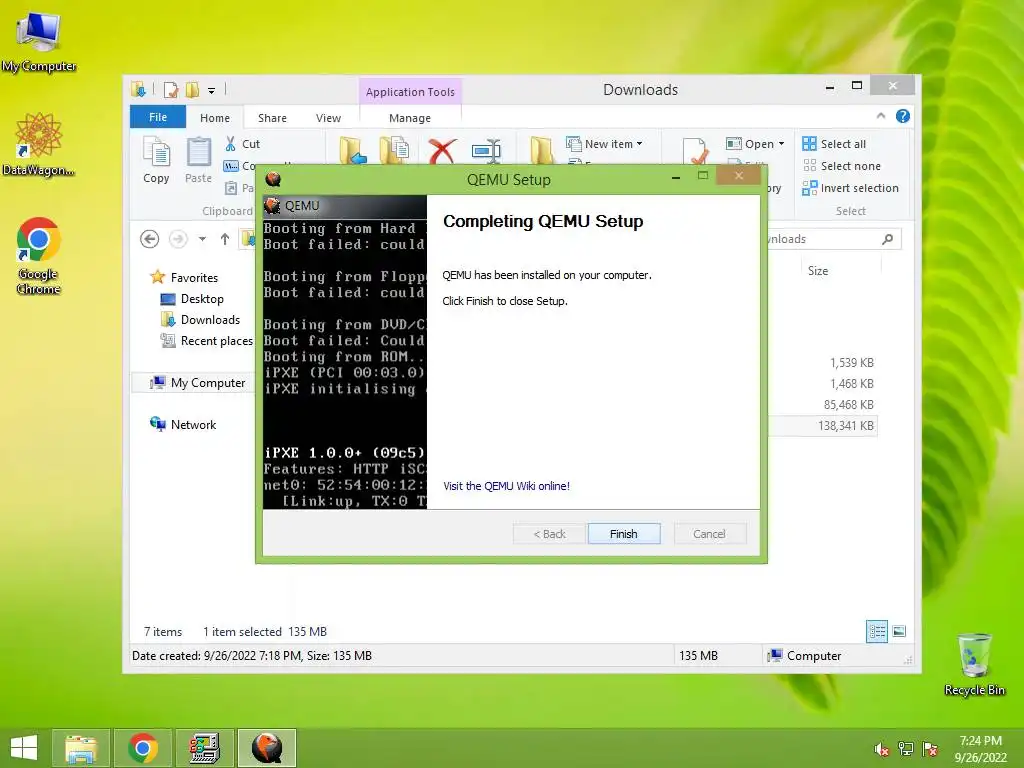Click the Cancel button in QEMU Setup
The image size is (1024, 768).
pyautogui.click(x=709, y=534)
